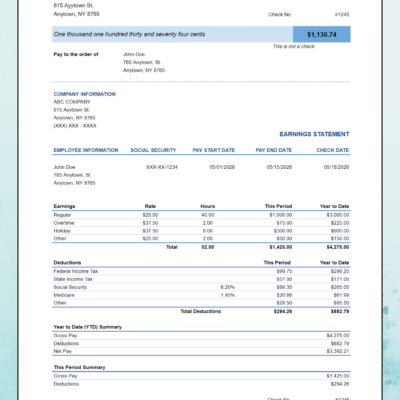The height and width of the screenshot is (400, 400).
Task: Click the year-to-date deductions total $882.79
Action: pos(340,311)
